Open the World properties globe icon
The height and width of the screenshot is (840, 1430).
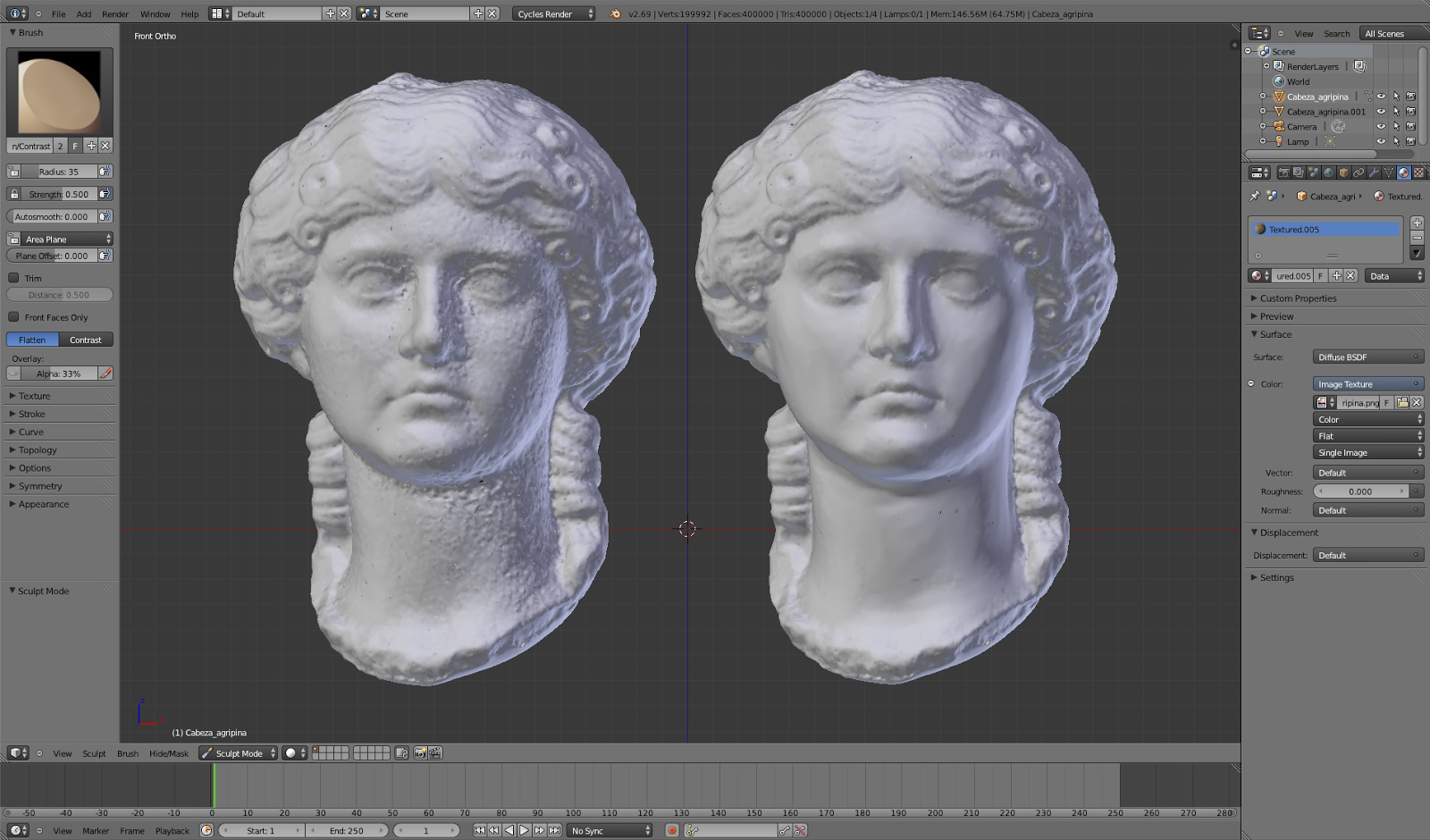1328,172
